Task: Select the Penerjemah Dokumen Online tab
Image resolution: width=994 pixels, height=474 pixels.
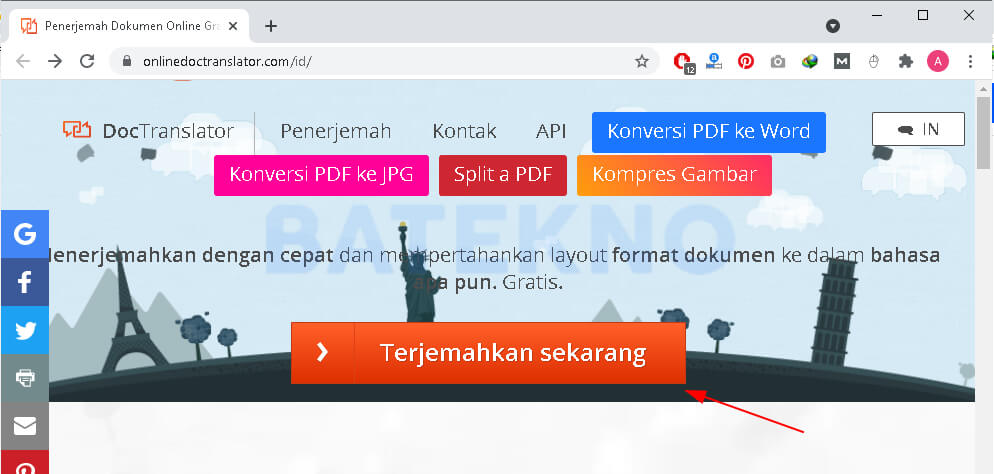Action: 130,26
